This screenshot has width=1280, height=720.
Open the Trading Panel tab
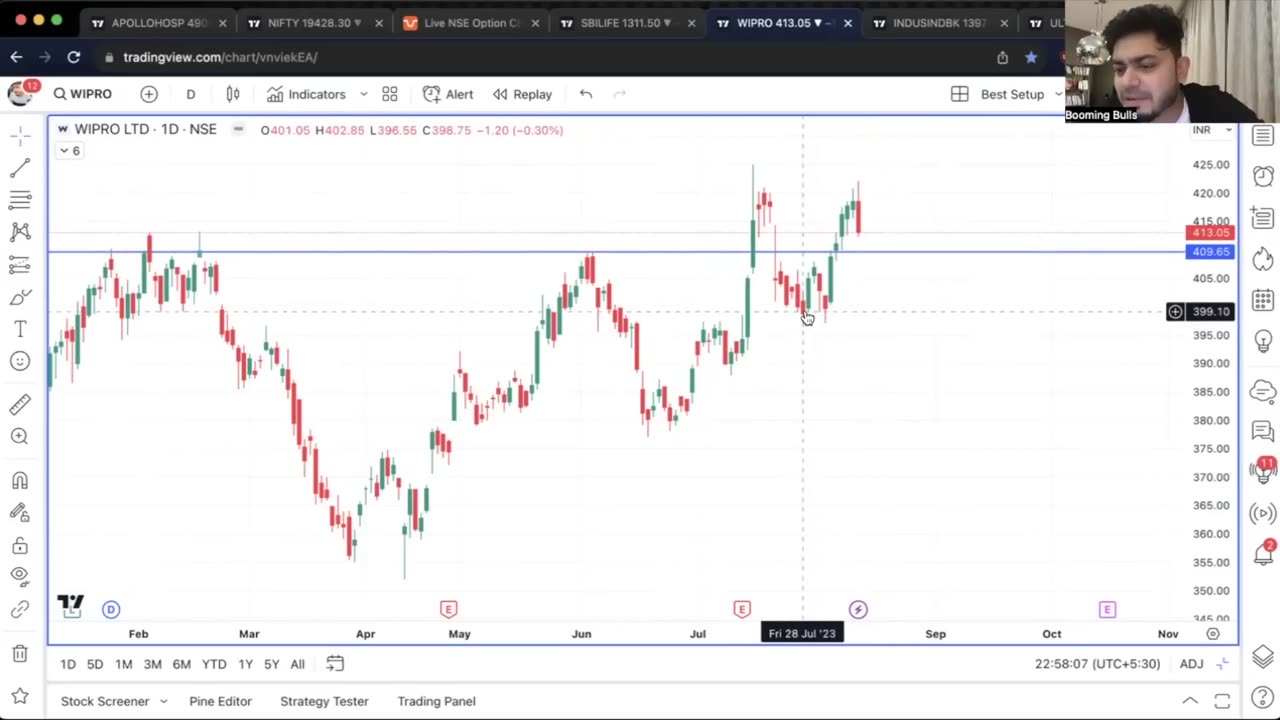coord(436,701)
